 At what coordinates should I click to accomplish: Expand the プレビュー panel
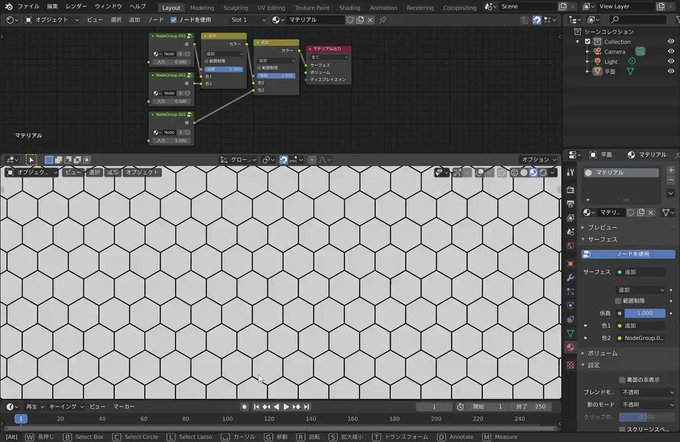point(602,227)
